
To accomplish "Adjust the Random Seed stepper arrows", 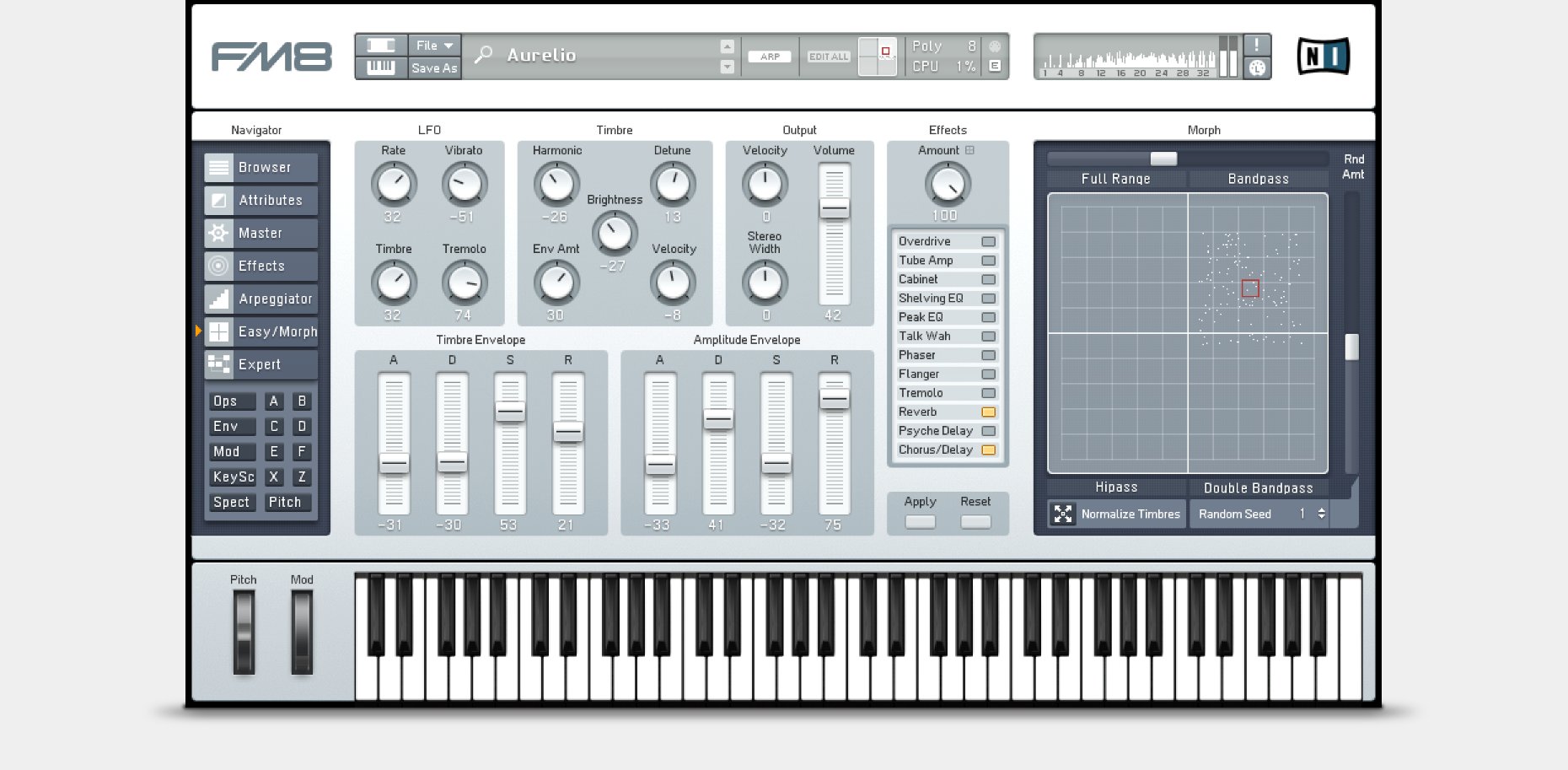I will coord(1321,514).
